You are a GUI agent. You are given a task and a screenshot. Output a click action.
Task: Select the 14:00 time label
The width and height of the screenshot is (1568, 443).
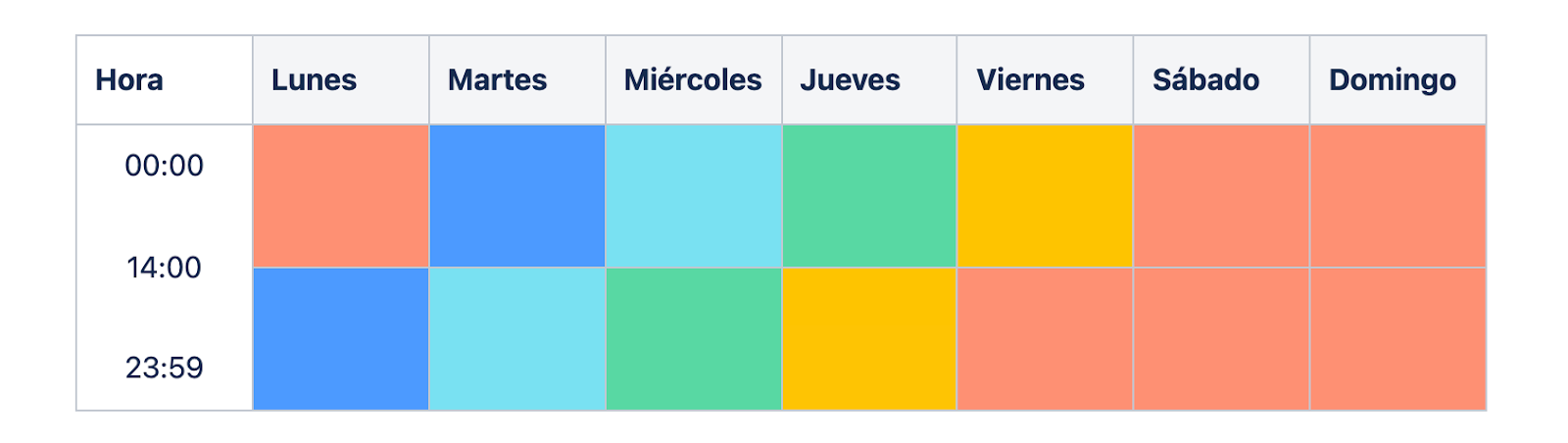click(165, 268)
